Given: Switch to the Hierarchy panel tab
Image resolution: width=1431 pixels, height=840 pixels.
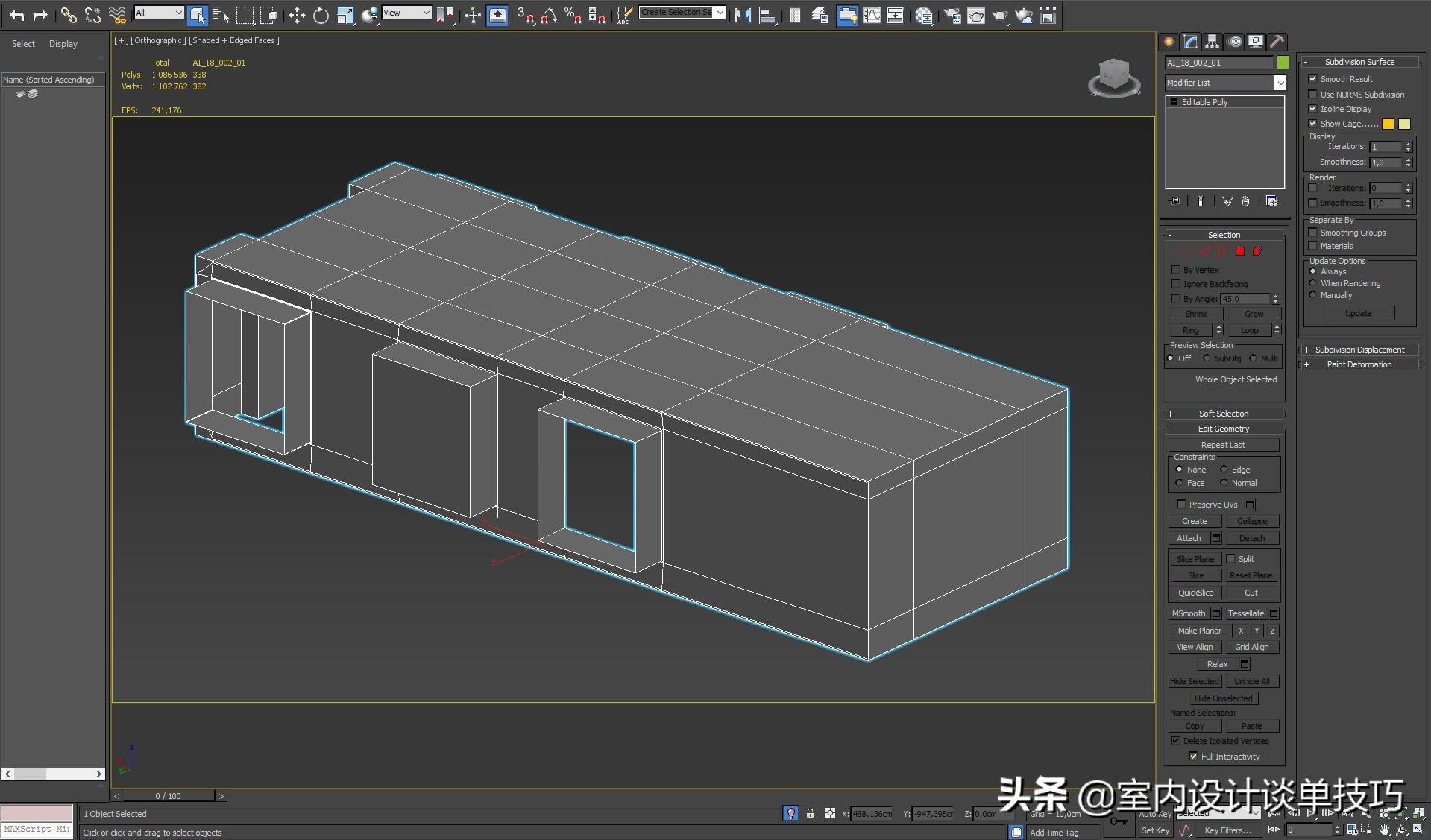Looking at the screenshot, I should coord(1212,42).
